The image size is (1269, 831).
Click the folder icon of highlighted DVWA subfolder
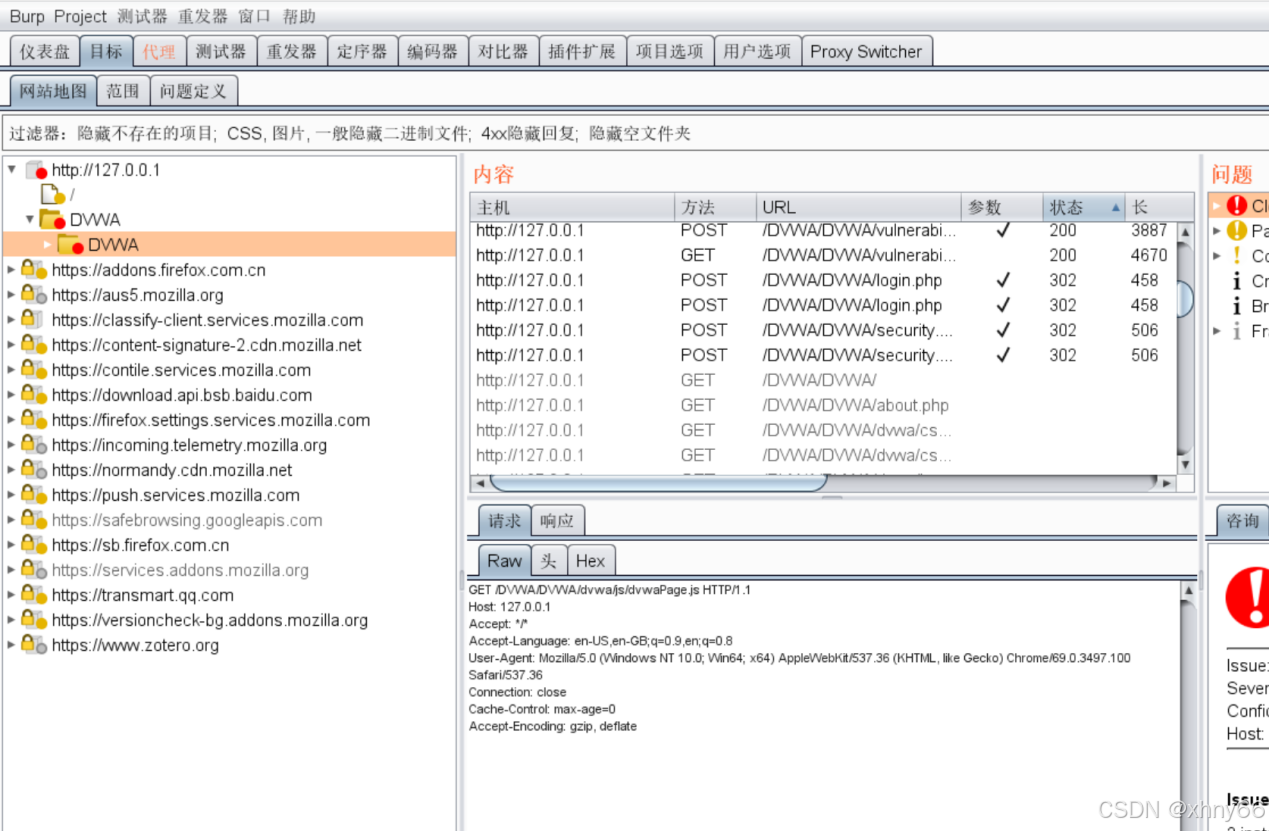click(x=70, y=245)
